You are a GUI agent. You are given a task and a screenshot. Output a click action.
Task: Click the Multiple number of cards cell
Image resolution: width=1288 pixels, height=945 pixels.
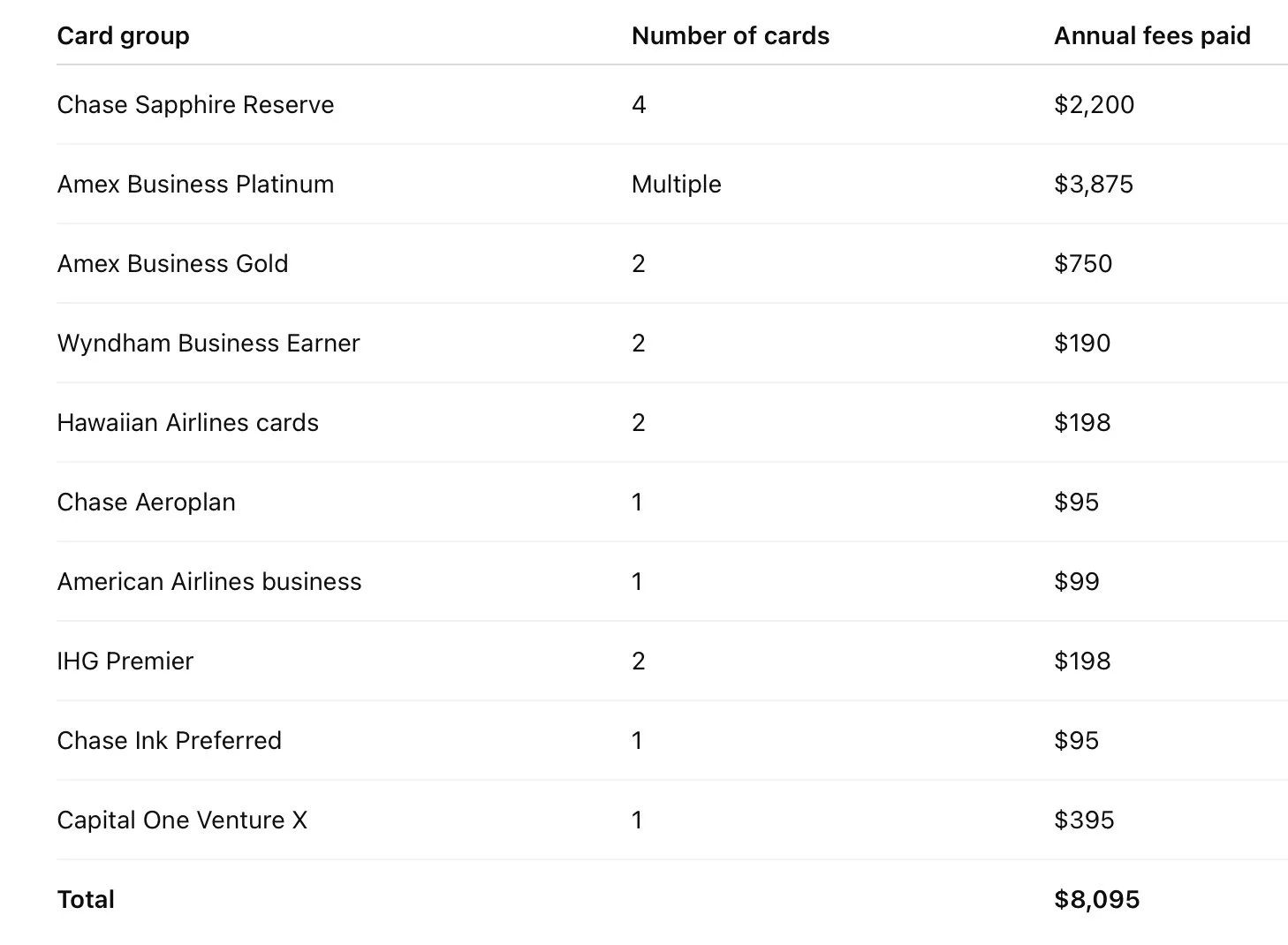coord(676,185)
